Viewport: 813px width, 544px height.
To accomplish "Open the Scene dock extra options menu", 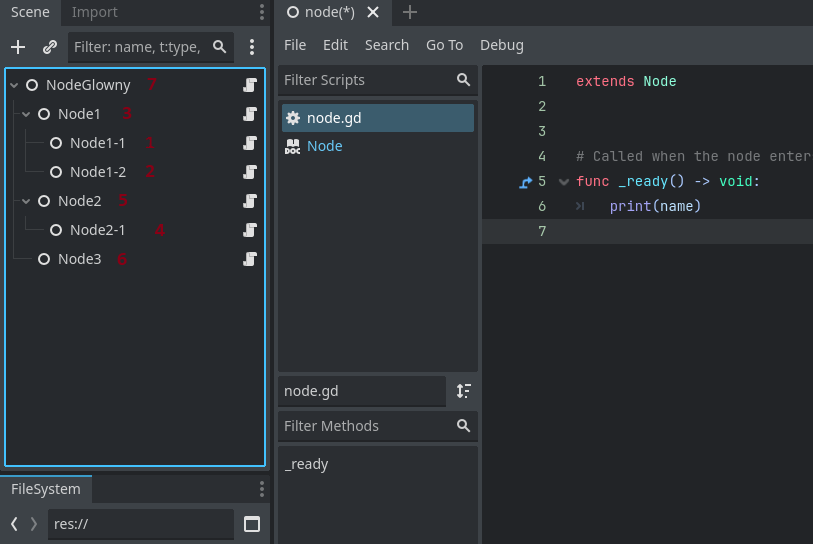I will 252,47.
